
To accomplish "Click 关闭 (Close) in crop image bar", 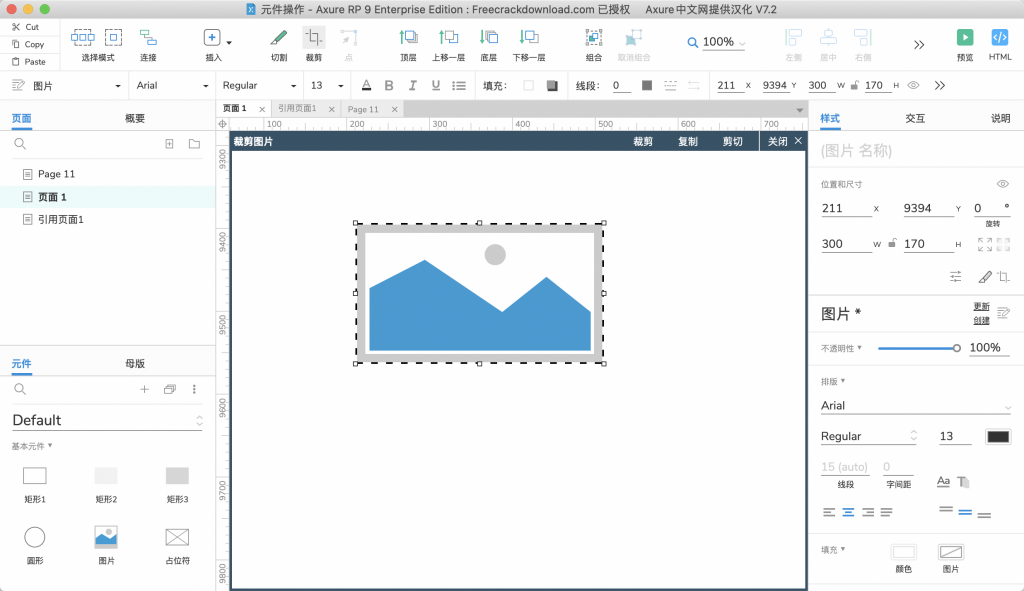I will (x=777, y=142).
